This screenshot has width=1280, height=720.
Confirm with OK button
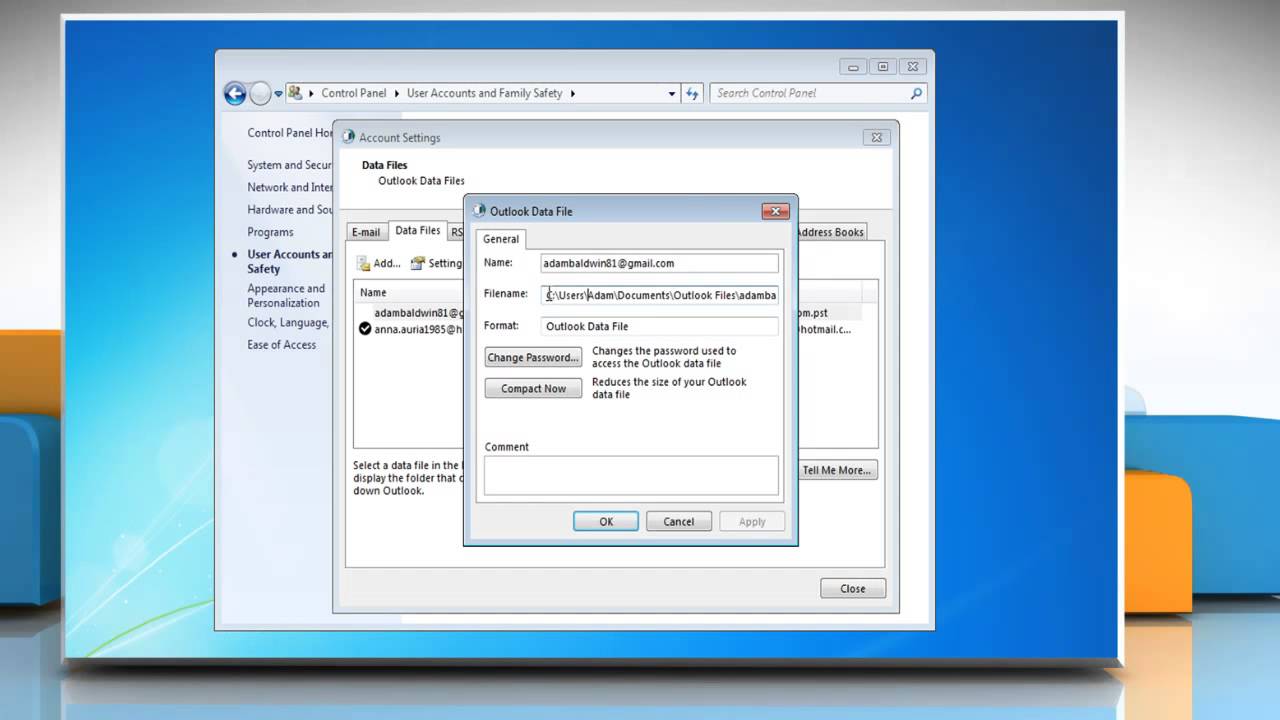pyautogui.click(x=606, y=521)
